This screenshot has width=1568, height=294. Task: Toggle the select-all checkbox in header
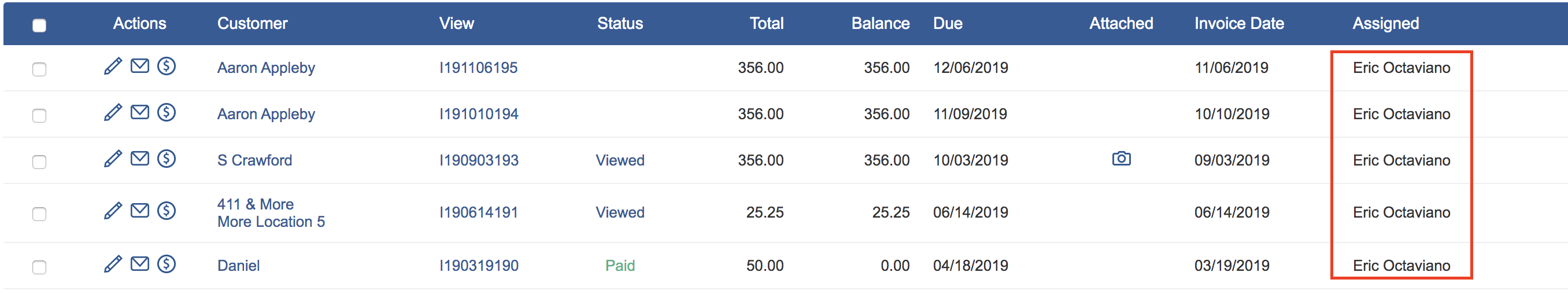(x=39, y=25)
